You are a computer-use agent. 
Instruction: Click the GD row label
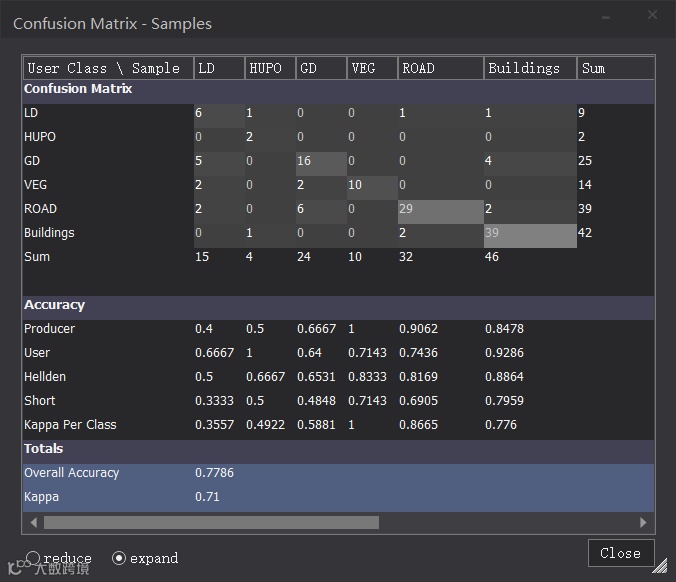(32, 161)
